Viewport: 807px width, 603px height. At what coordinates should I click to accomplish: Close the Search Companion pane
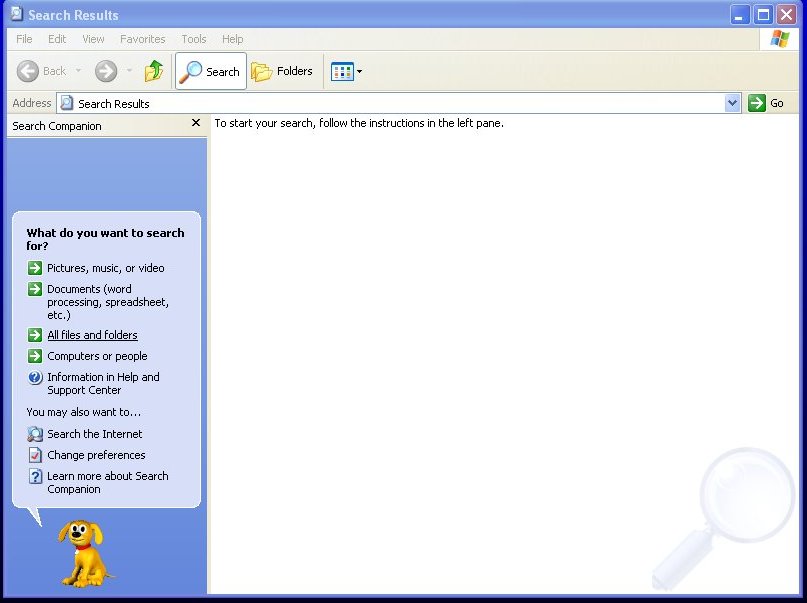tap(196, 122)
